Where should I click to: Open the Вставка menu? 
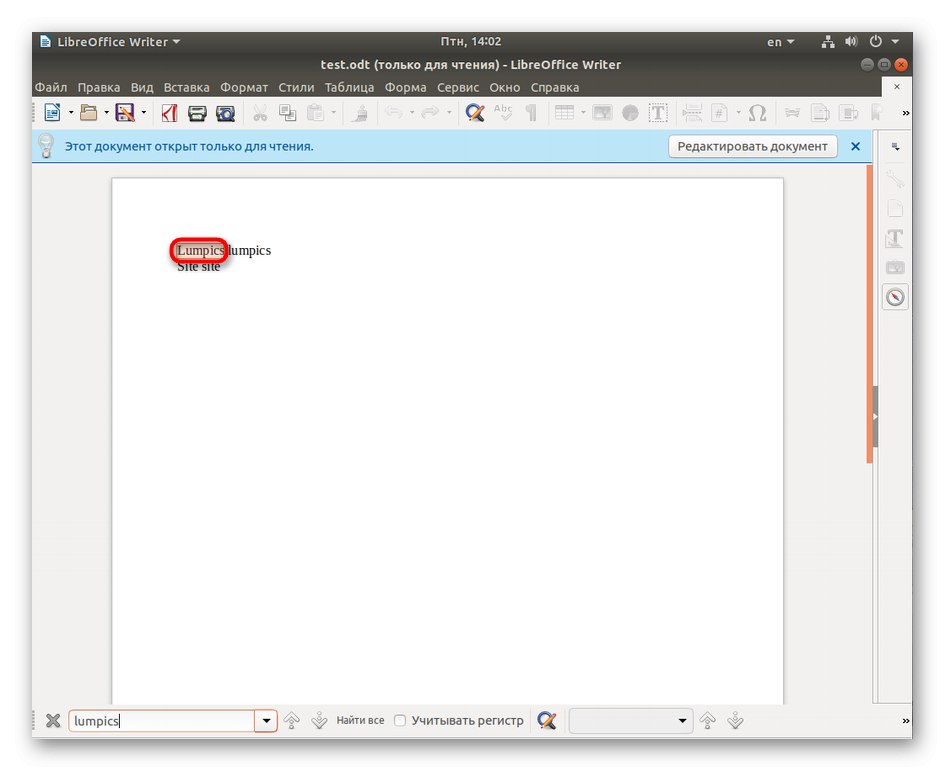point(187,87)
